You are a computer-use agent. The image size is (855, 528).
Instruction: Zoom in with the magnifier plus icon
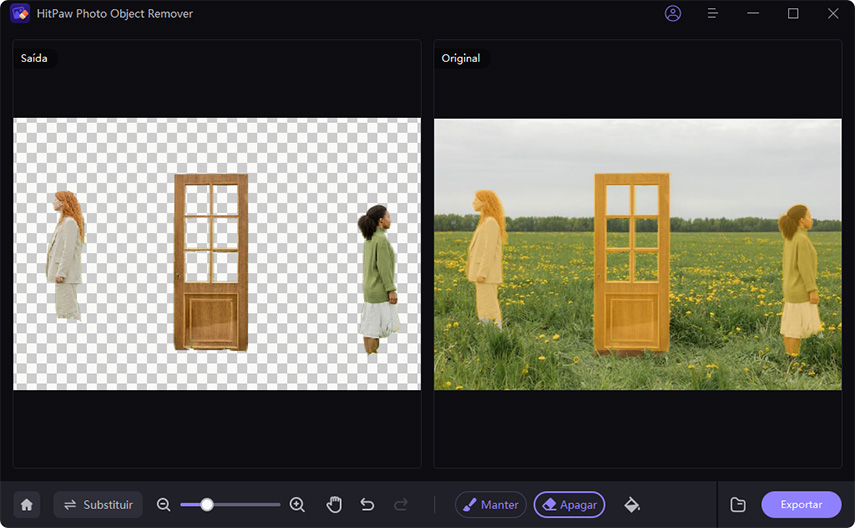coord(297,505)
